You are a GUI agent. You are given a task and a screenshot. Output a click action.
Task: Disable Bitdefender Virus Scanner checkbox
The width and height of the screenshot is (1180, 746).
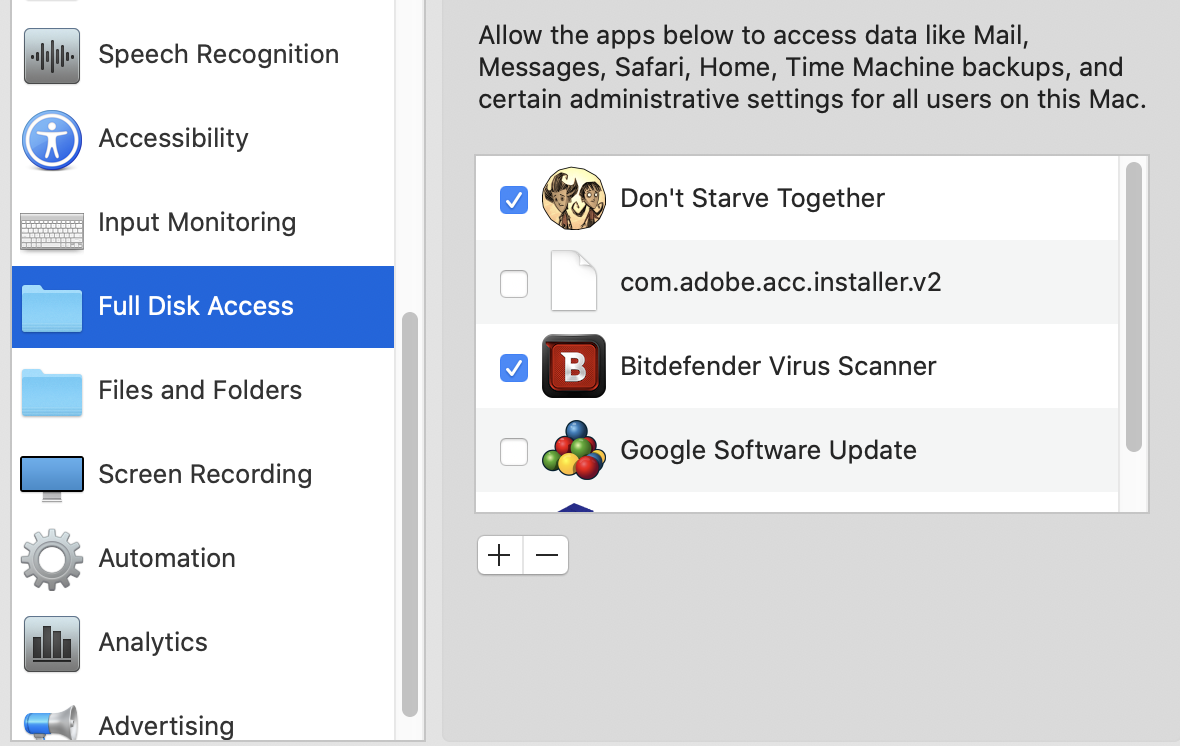tap(514, 368)
